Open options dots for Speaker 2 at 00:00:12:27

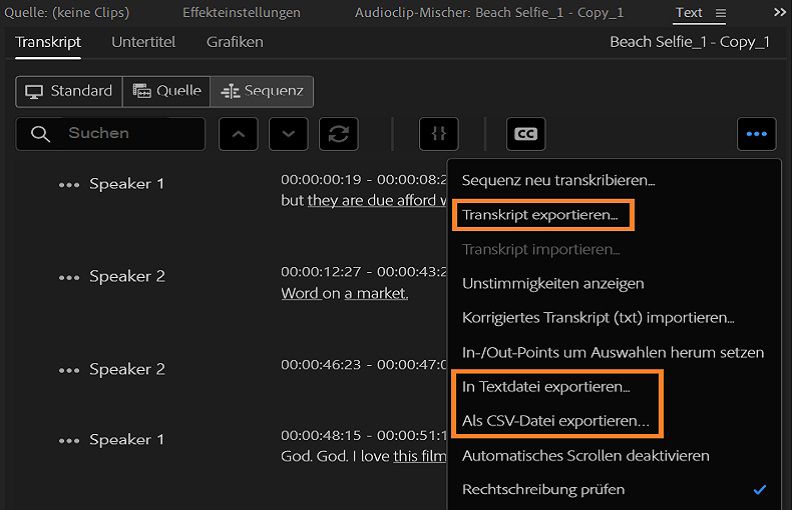pos(69,278)
